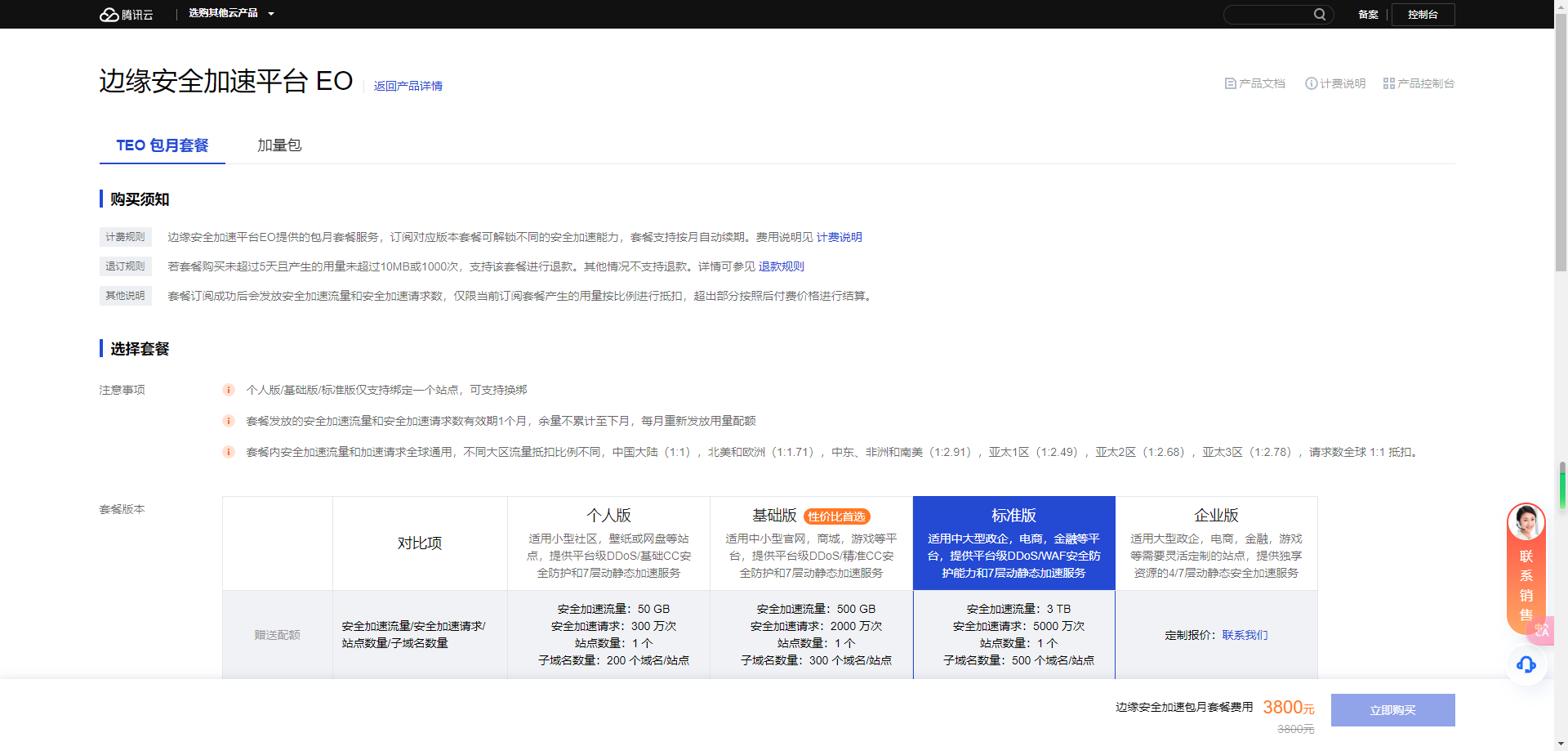Click the sales representative avatar
Image resolution: width=1568 pixels, height=751 pixels.
pyautogui.click(x=1526, y=521)
